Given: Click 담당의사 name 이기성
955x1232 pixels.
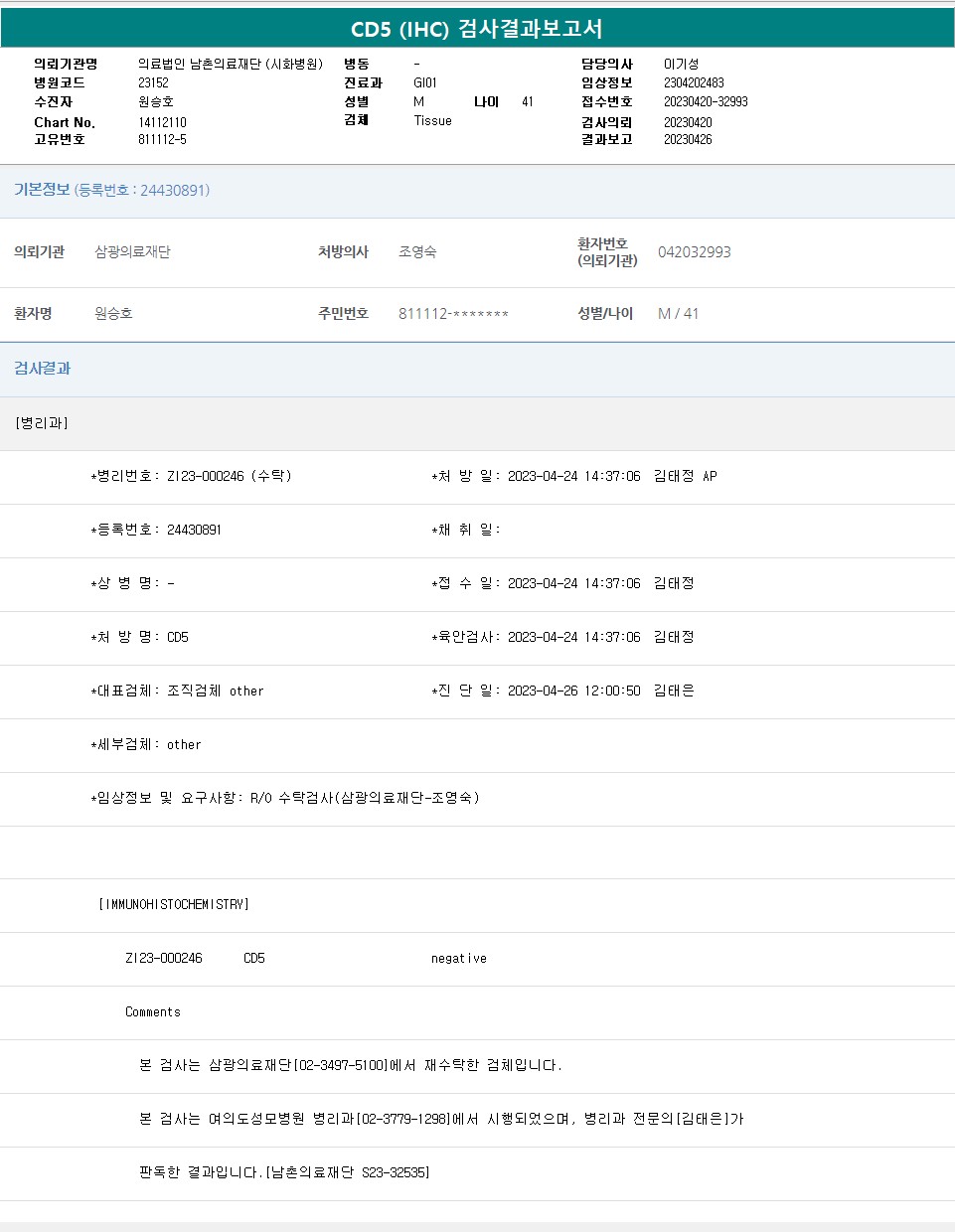Looking at the screenshot, I should (681, 65).
